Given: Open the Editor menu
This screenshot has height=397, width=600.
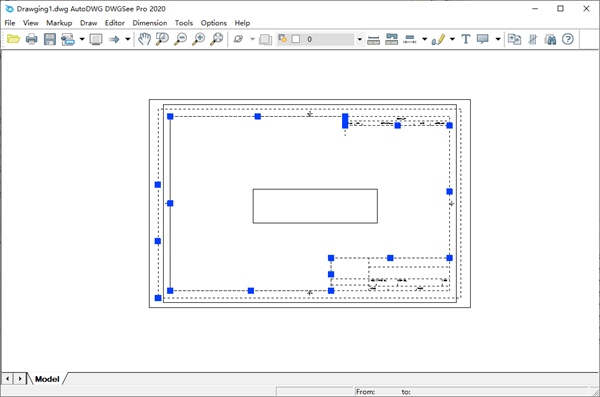Looking at the screenshot, I should 115,23.
